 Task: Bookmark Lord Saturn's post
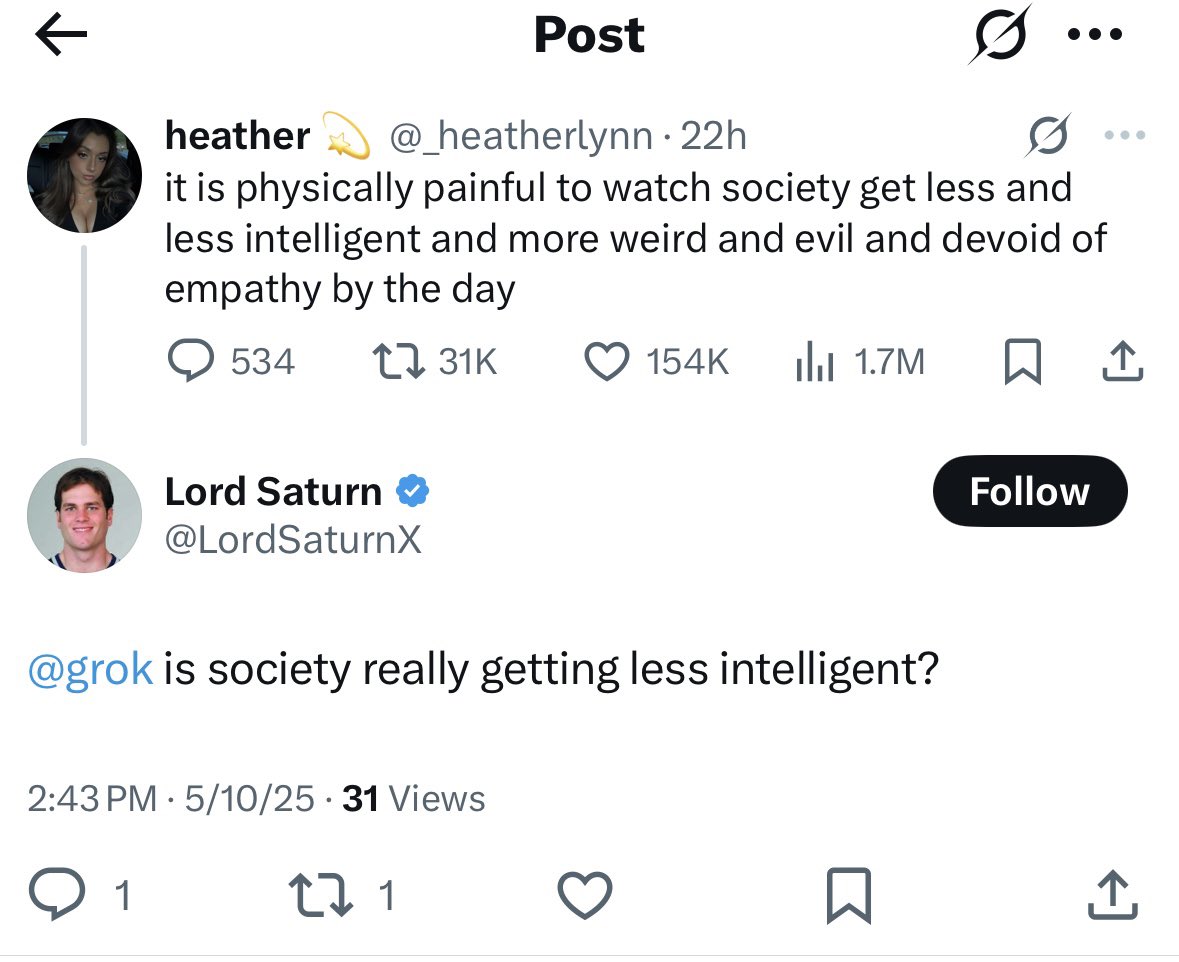849,894
